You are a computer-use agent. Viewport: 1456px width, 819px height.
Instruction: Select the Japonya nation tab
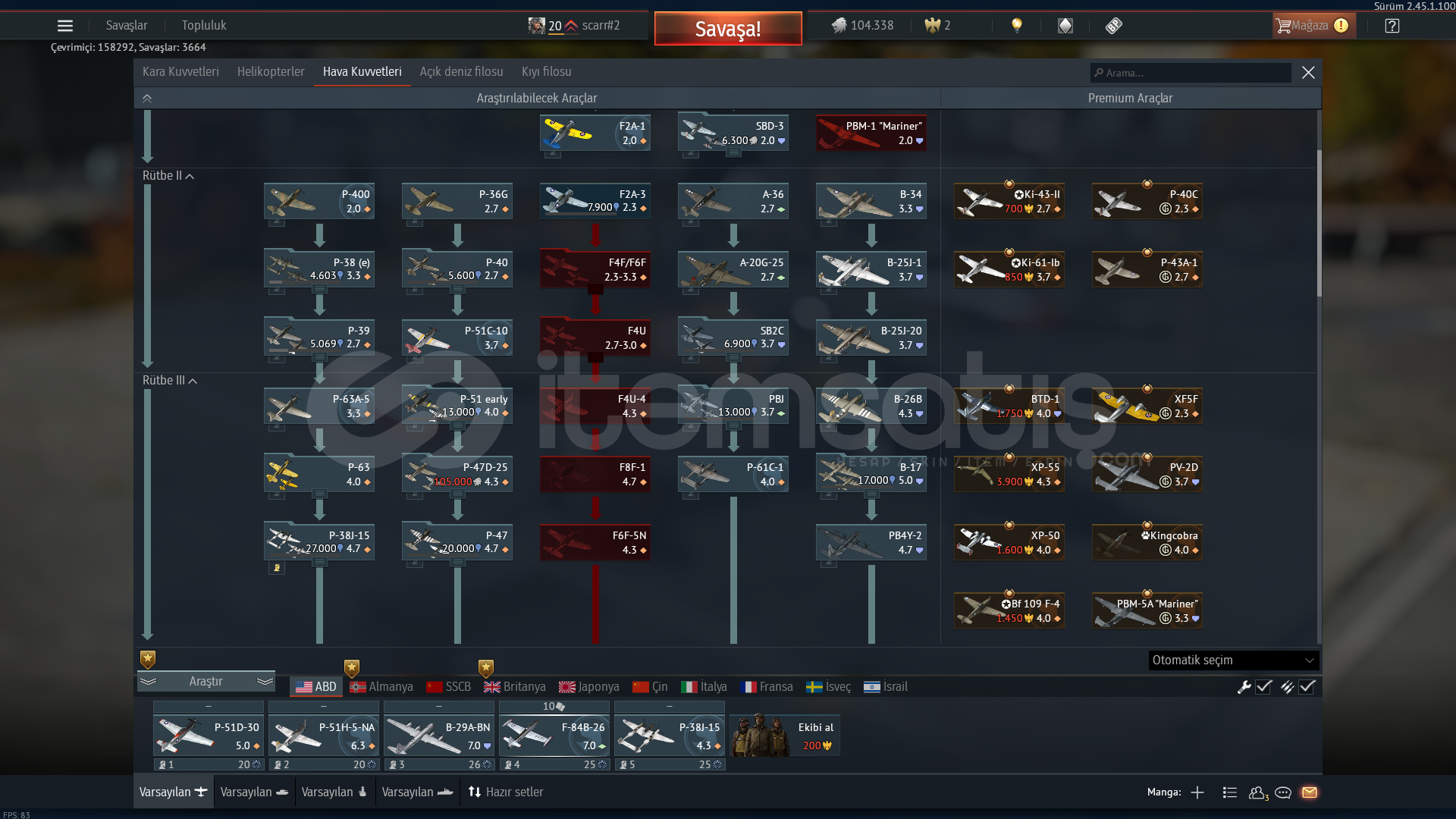589,687
